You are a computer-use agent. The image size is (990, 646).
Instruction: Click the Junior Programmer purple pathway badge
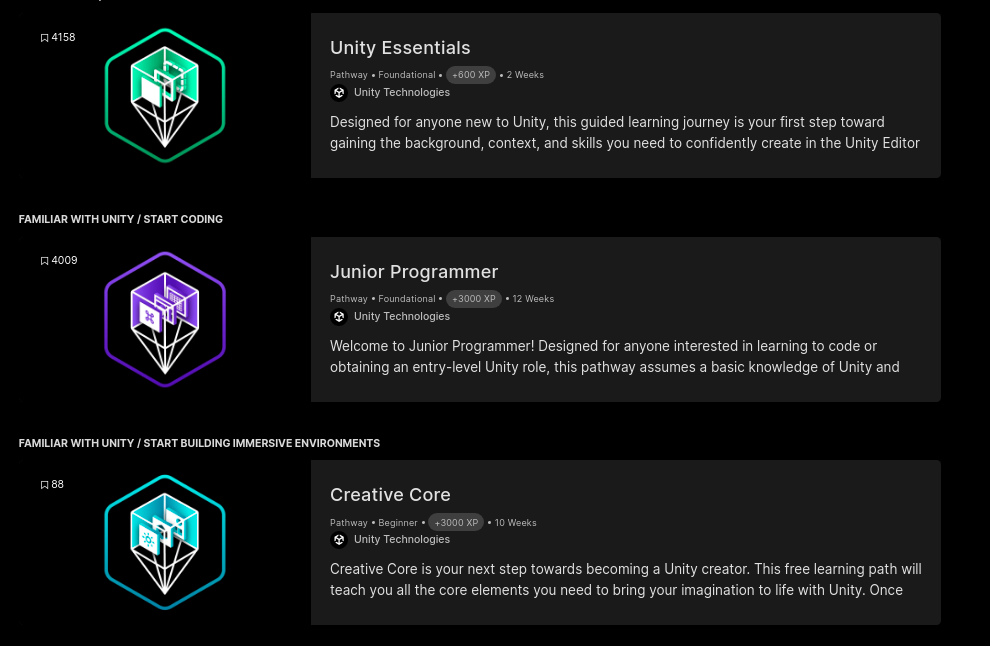(164, 318)
